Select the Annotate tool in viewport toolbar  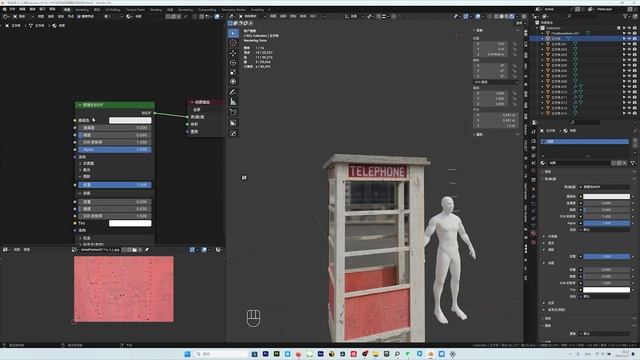pyautogui.click(x=233, y=92)
